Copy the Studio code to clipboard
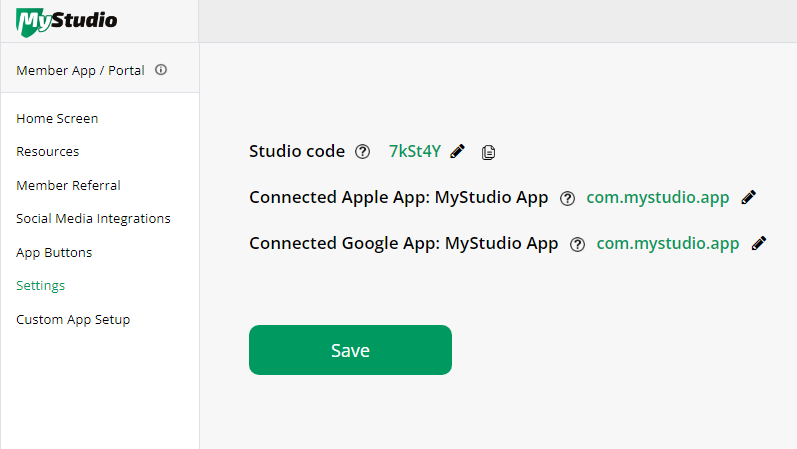The image size is (797, 449). [488, 152]
